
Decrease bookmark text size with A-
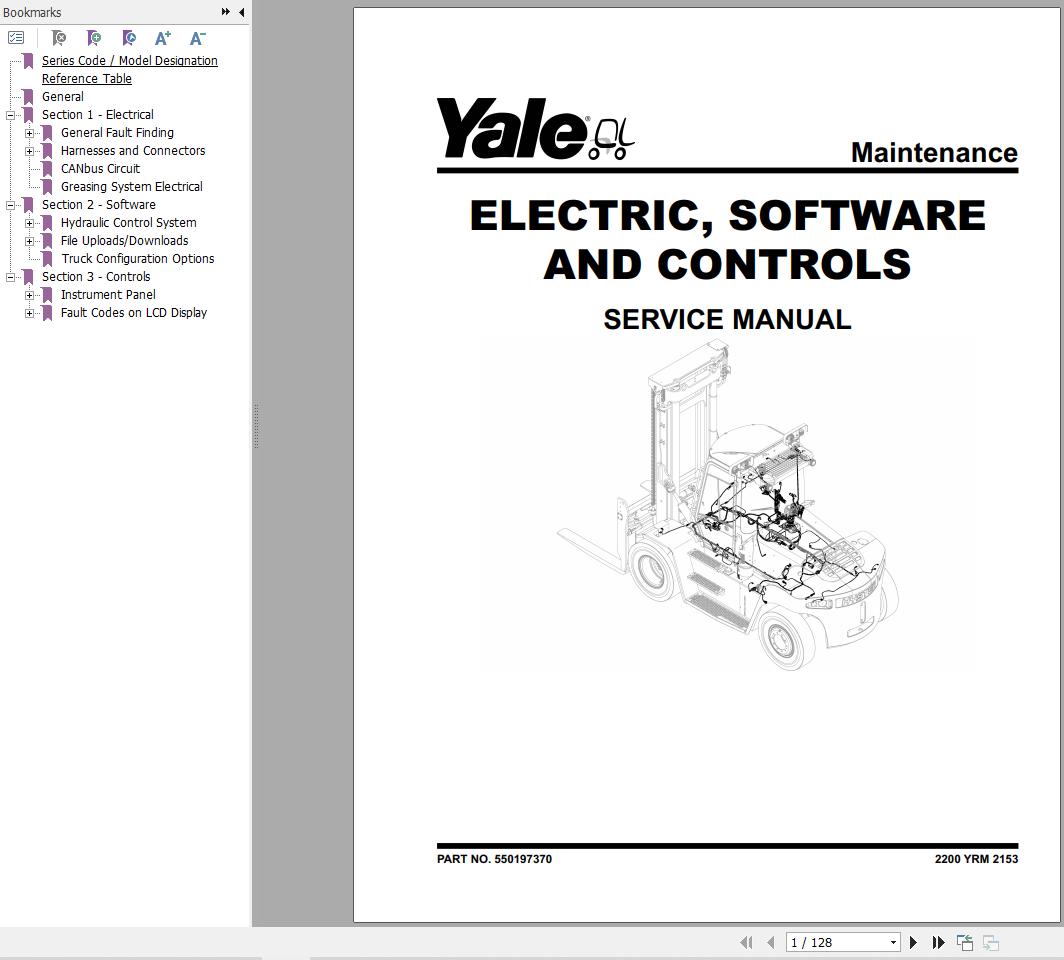pos(198,38)
